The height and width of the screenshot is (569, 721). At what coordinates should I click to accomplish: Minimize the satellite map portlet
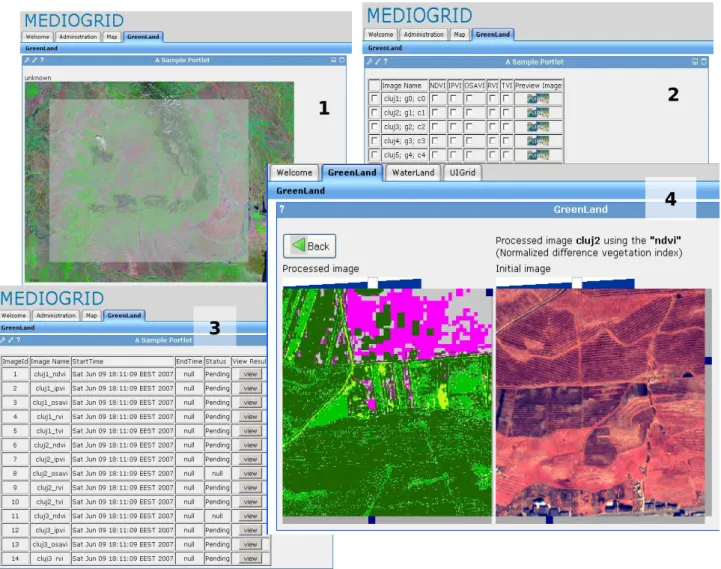[x=334, y=60]
